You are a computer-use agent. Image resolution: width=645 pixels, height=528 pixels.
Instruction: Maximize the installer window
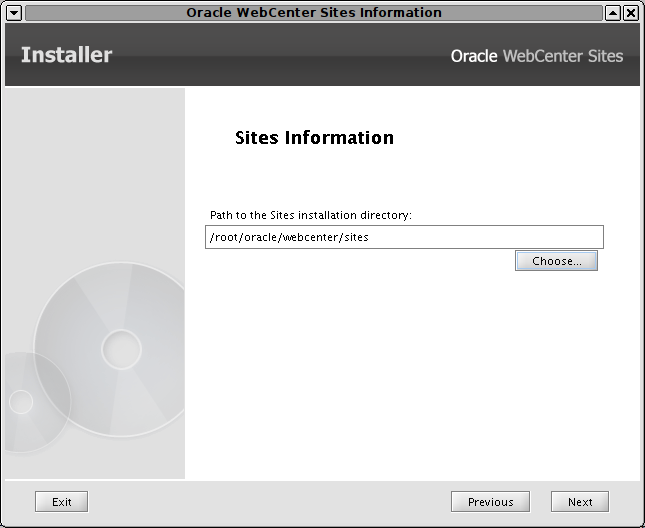click(x=613, y=13)
